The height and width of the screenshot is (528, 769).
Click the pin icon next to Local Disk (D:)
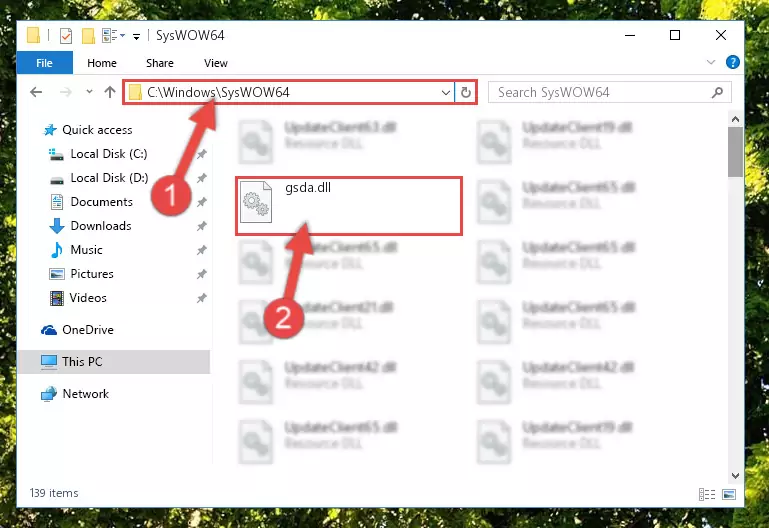[202, 178]
